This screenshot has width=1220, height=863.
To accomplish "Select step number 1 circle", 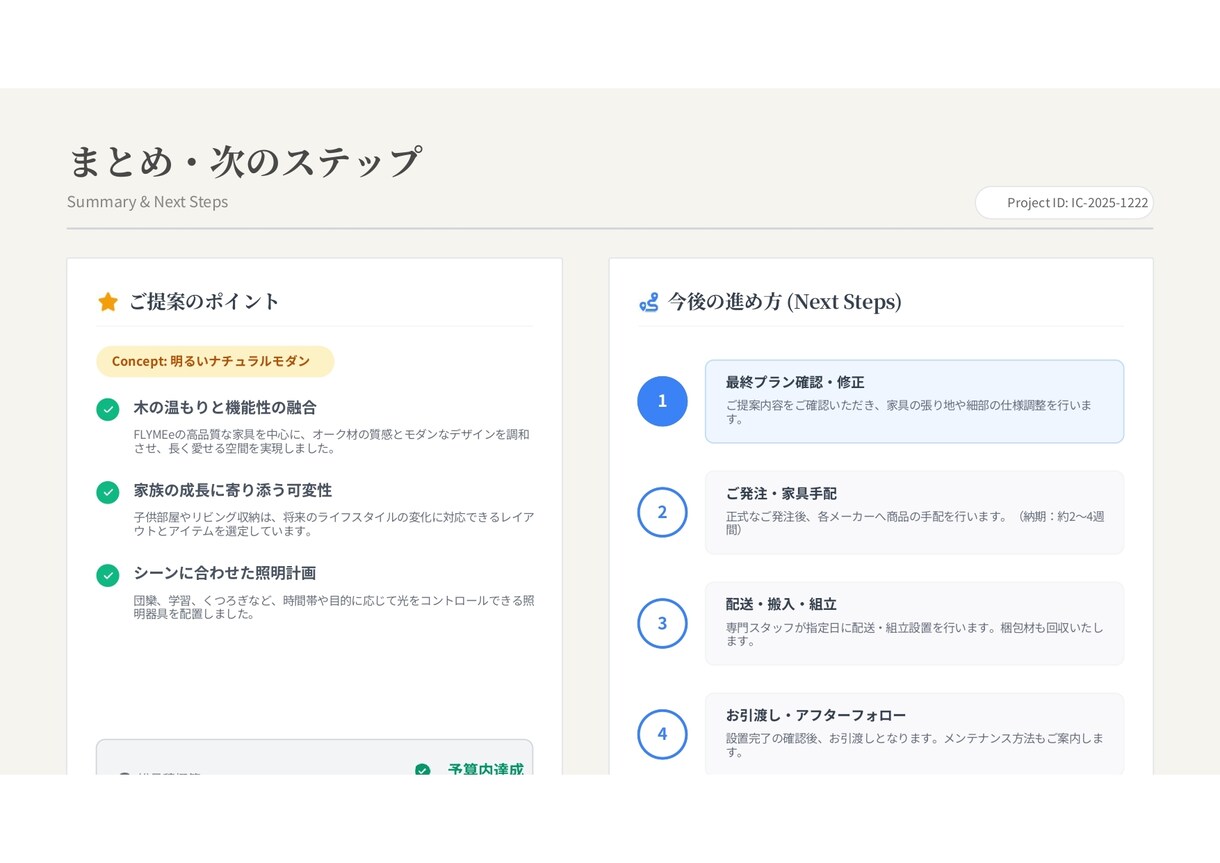I will [x=662, y=401].
